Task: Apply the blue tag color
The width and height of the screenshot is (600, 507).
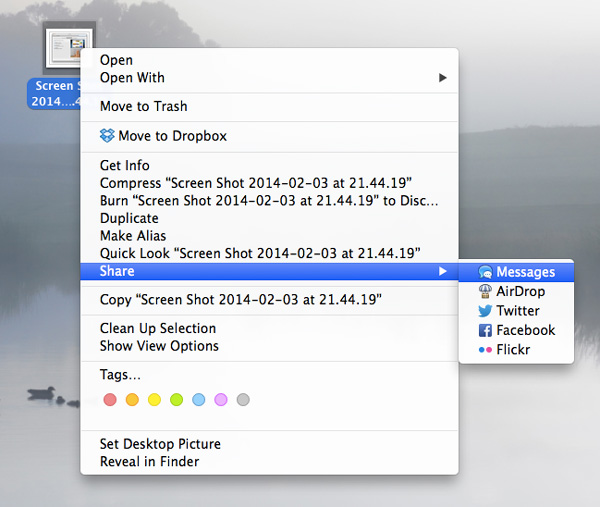Action: pos(199,399)
